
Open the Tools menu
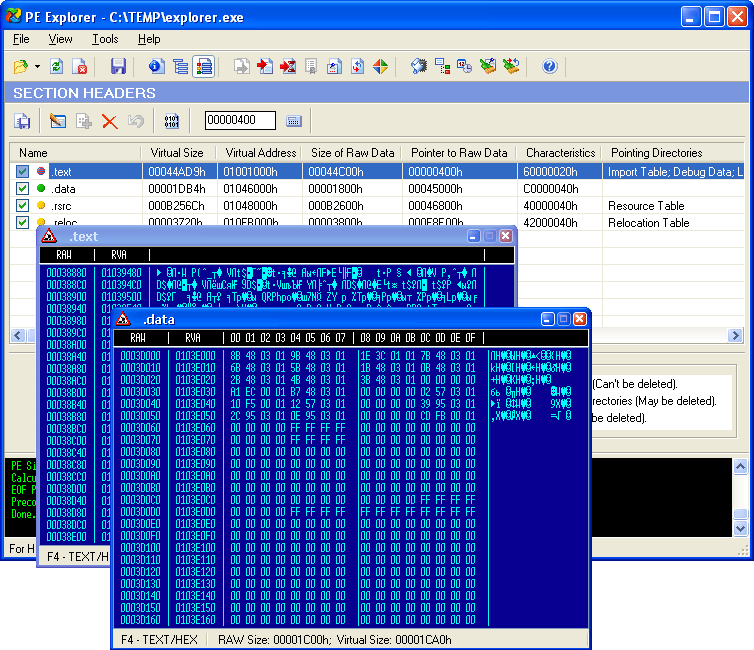click(105, 39)
